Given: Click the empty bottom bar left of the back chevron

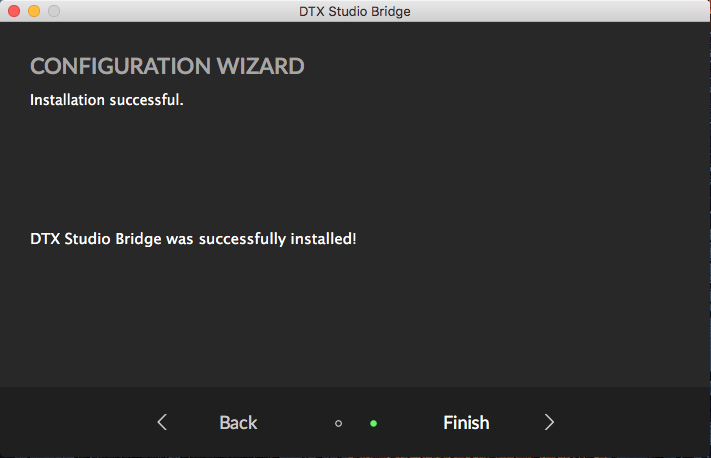Looking at the screenshot, I should tap(70, 422).
